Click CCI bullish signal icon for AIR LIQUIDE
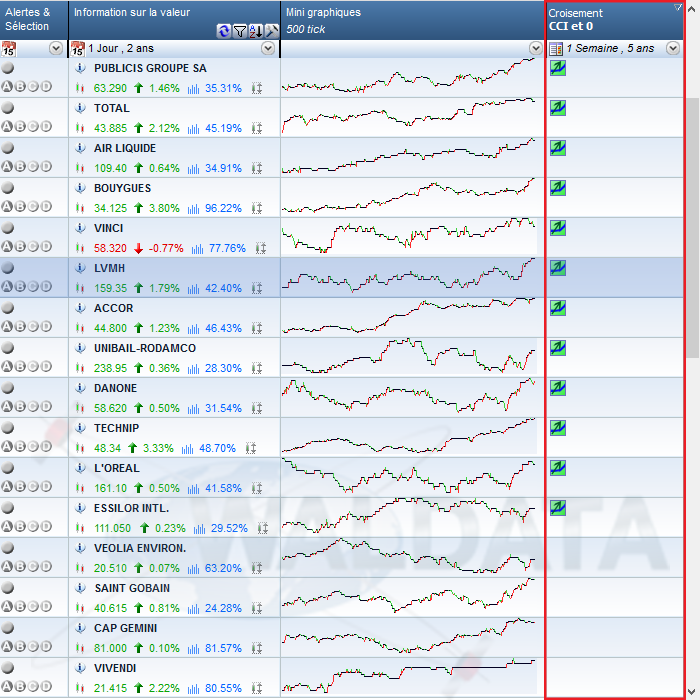Screen dimensions: 700x700 tap(558, 148)
